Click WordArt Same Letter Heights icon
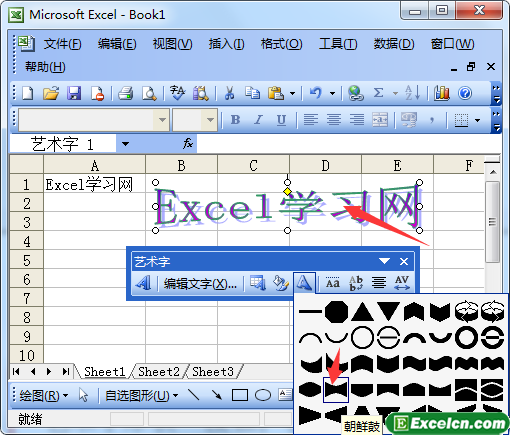This screenshot has height=435, width=510. coord(333,284)
